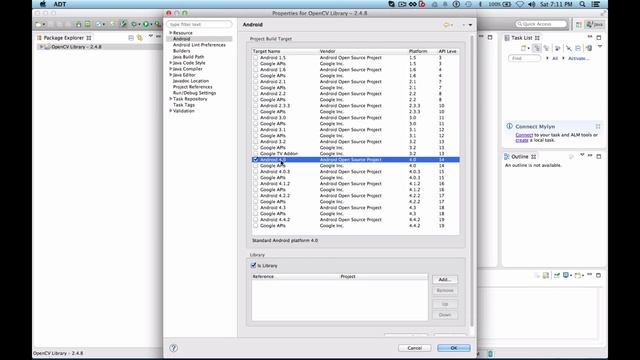Click the back navigation arrow in dialog header
This screenshot has height=360, width=640.
(446, 25)
